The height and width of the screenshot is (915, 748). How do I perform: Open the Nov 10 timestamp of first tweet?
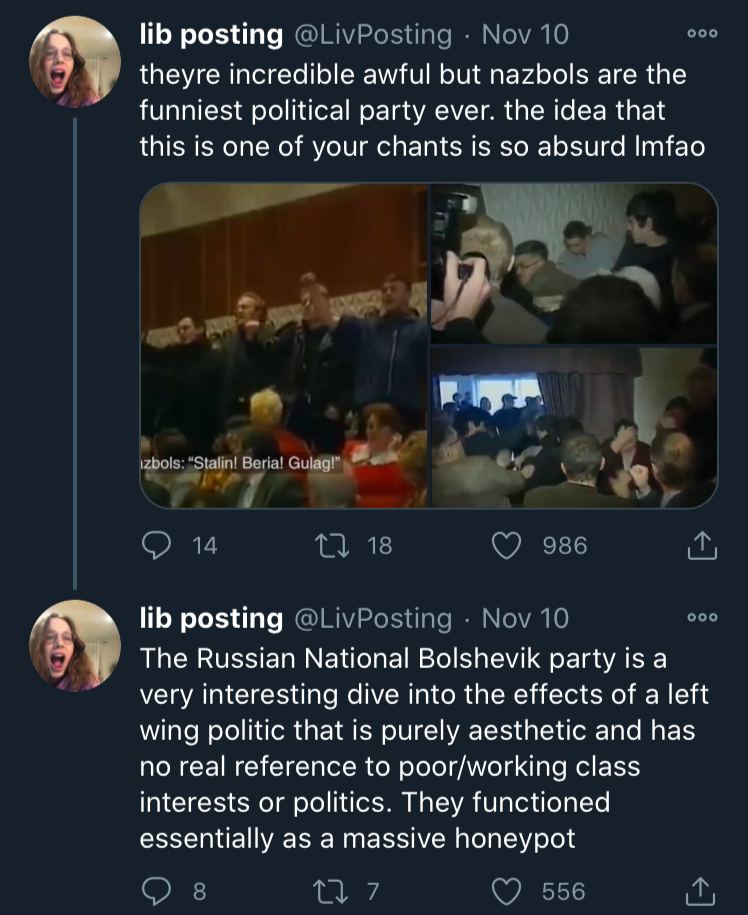pos(525,35)
